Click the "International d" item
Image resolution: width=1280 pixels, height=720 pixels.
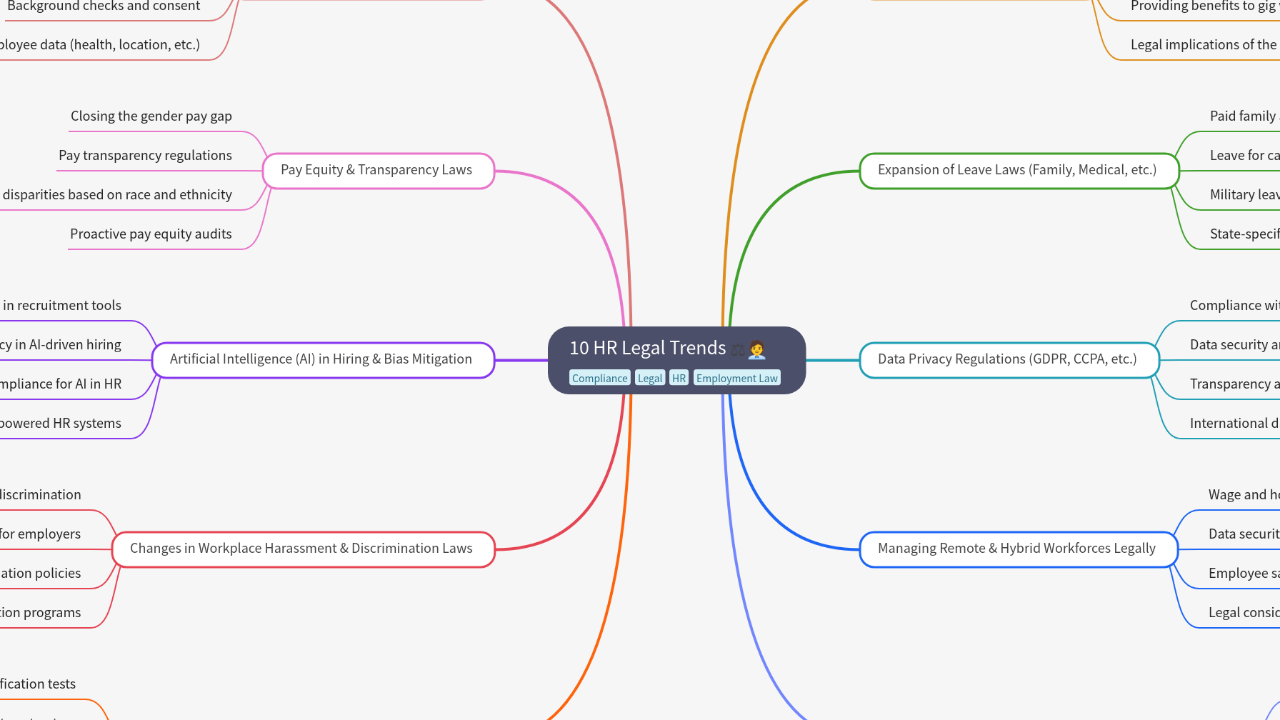[x=1234, y=423]
